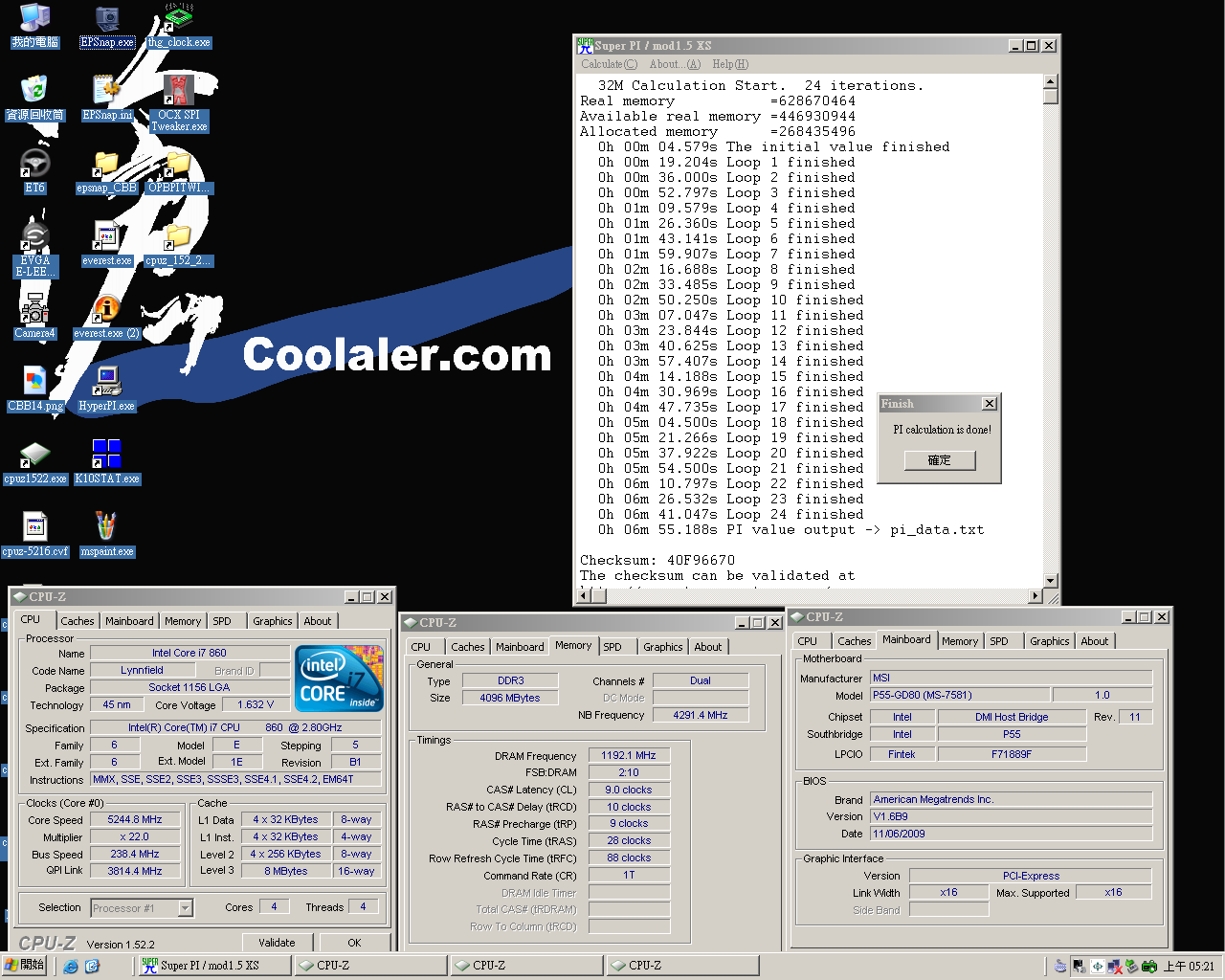Launch everest.exe (2) shortcut icon
1225x980 pixels.
point(107,317)
